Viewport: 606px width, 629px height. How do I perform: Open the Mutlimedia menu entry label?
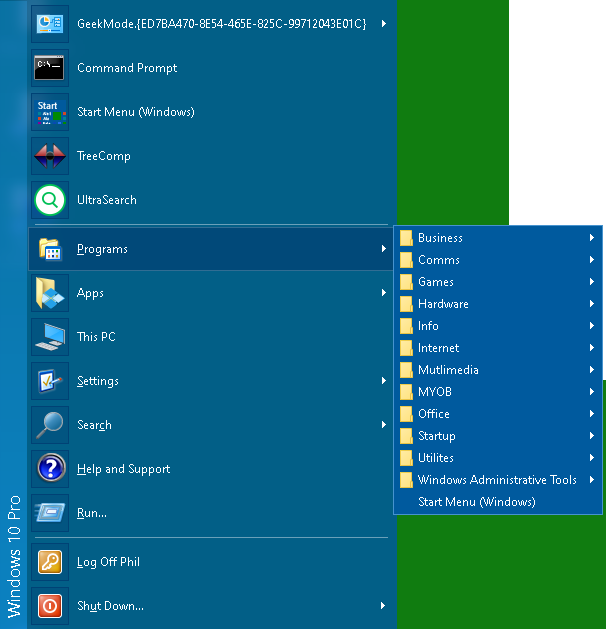coord(448,370)
